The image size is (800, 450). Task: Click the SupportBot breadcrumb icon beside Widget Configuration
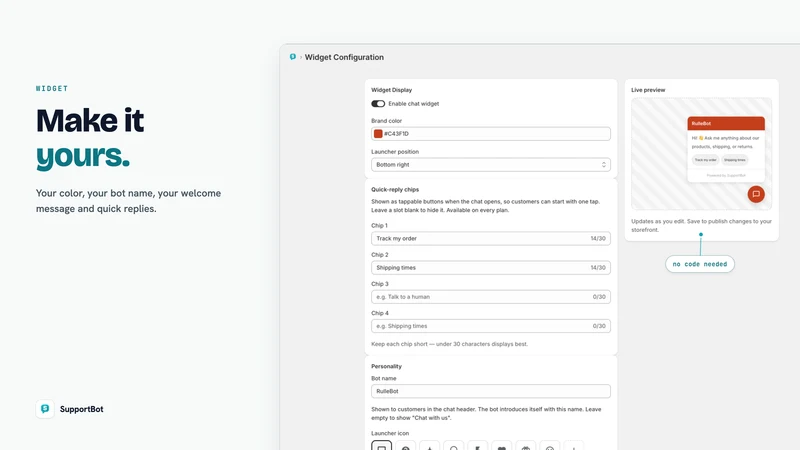click(x=293, y=57)
